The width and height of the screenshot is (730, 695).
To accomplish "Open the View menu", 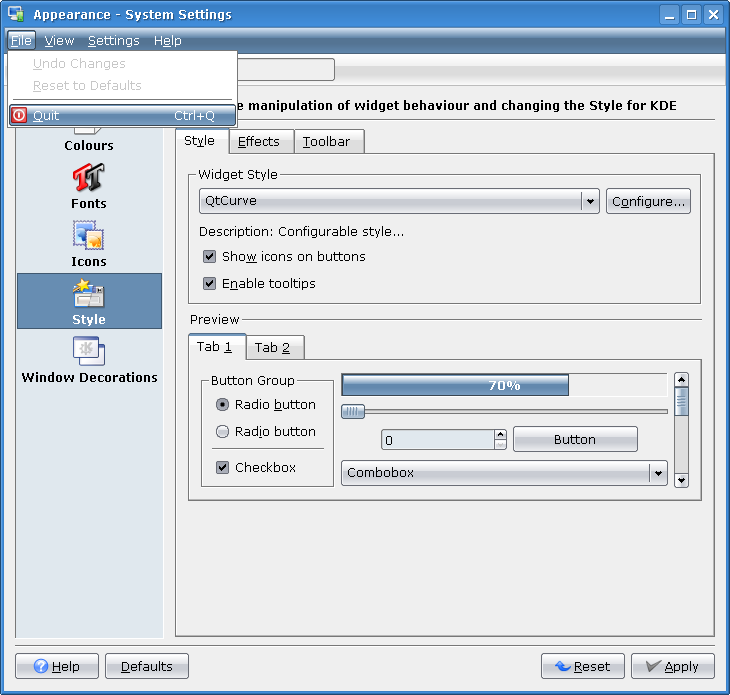I will point(59,41).
